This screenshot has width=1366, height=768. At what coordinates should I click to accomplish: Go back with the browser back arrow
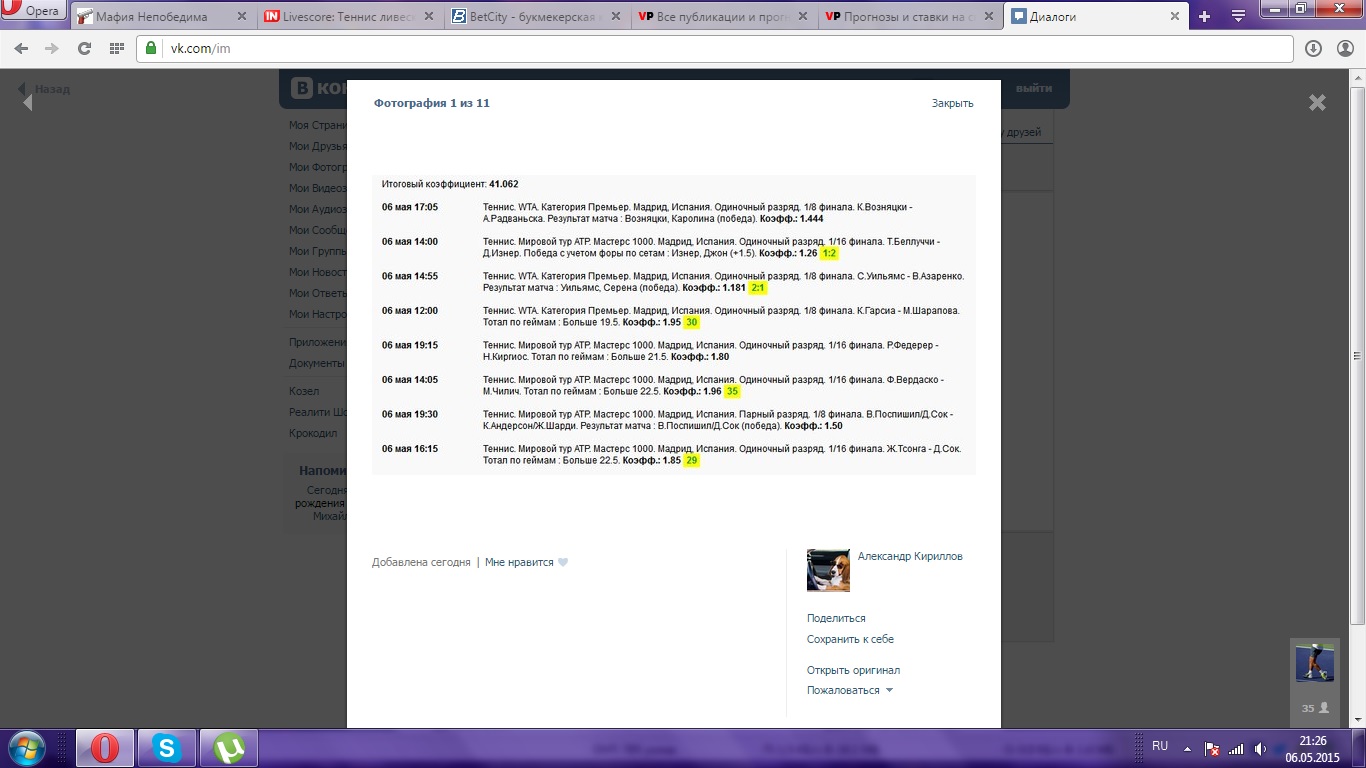(22, 49)
